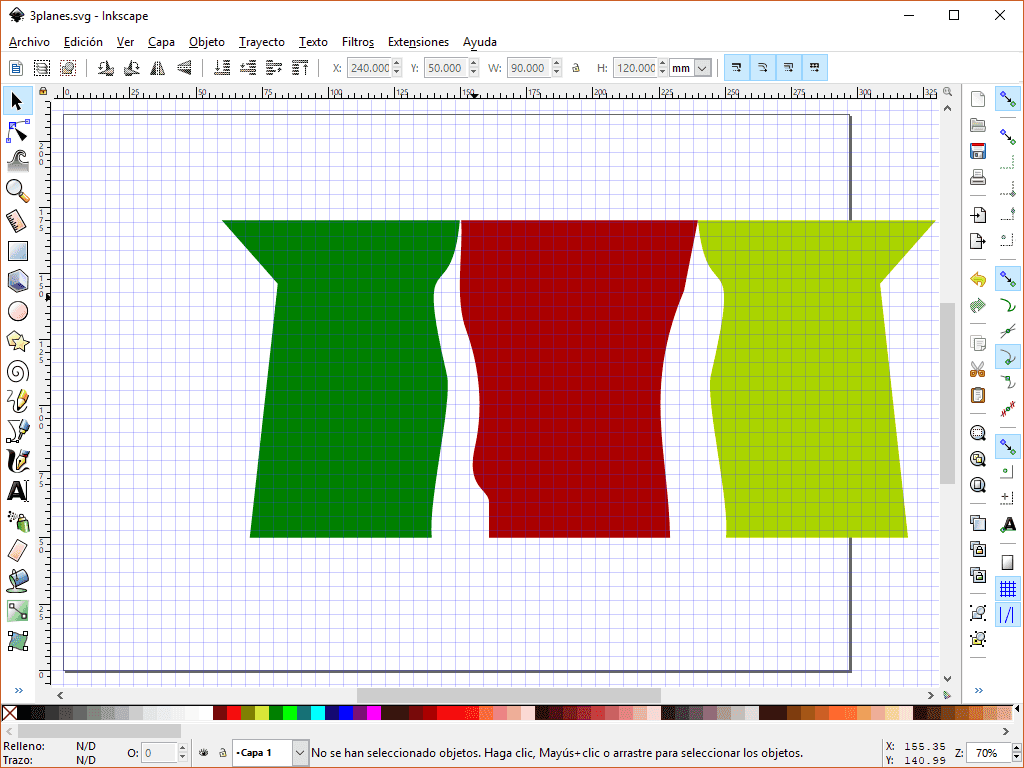
Task: Toggle Capa 1 layer visibility eye
Action: coord(203,752)
